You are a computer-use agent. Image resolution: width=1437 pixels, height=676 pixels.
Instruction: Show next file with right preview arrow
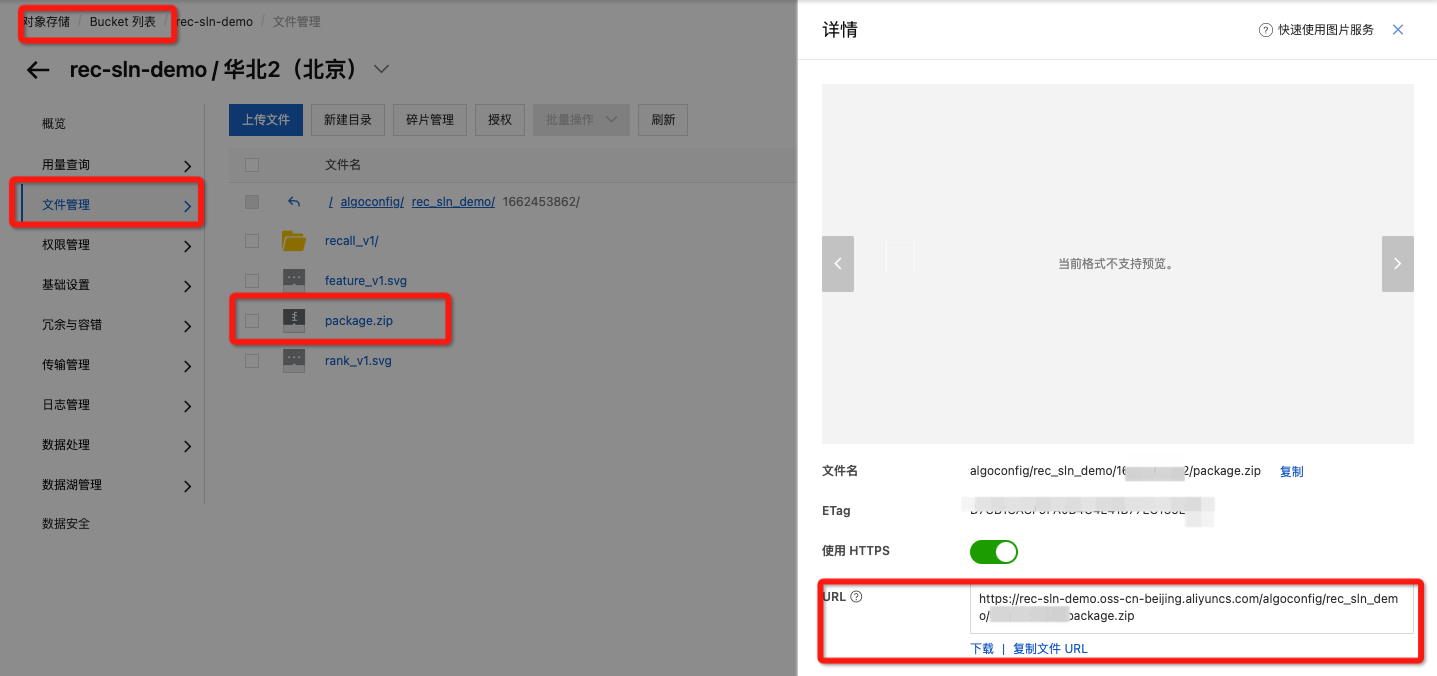[x=1397, y=264]
